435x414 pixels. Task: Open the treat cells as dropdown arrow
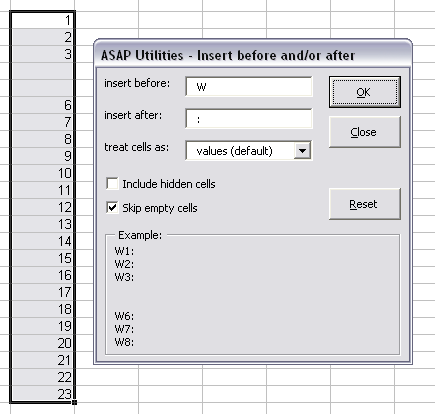click(302, 151)
